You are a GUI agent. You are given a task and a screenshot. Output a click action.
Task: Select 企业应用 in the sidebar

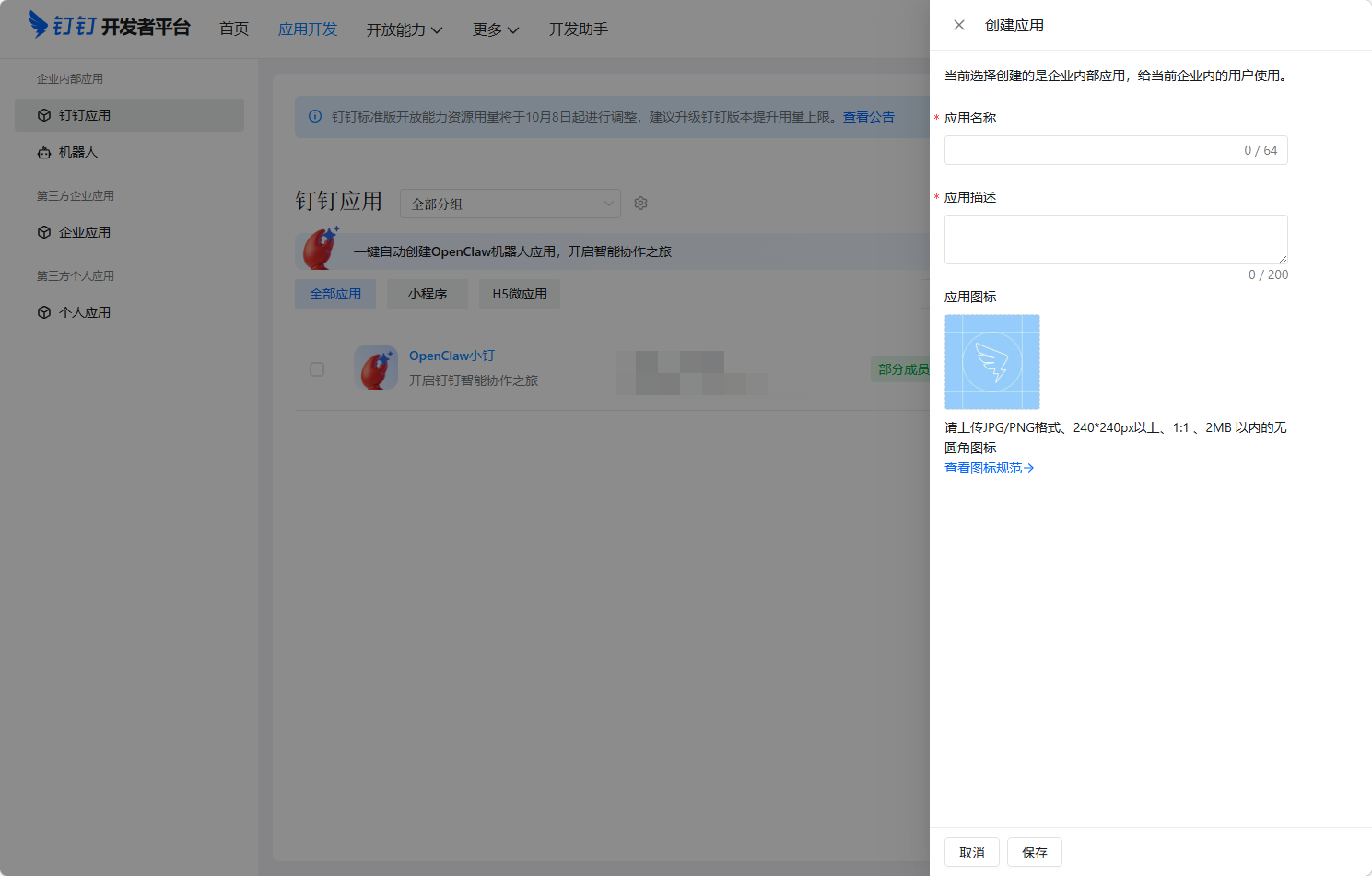pos(130,232)
